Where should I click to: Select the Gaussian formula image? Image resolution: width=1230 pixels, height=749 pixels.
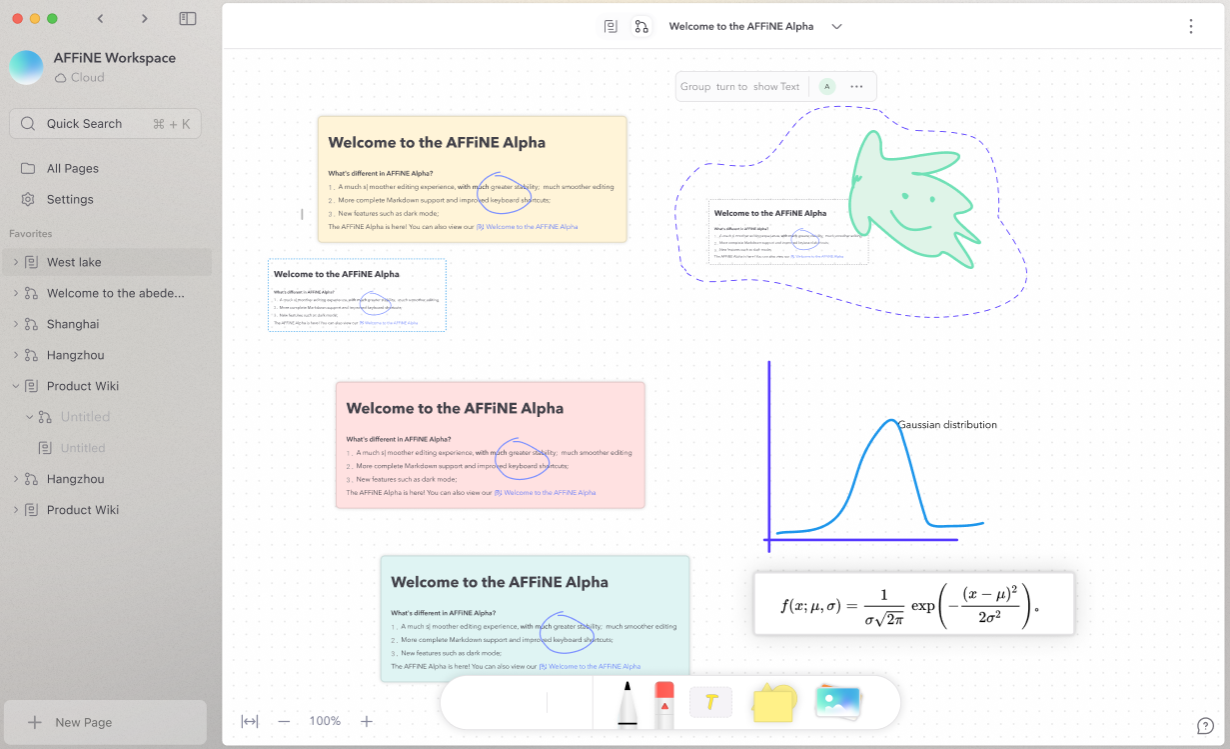tap(914, 603)
